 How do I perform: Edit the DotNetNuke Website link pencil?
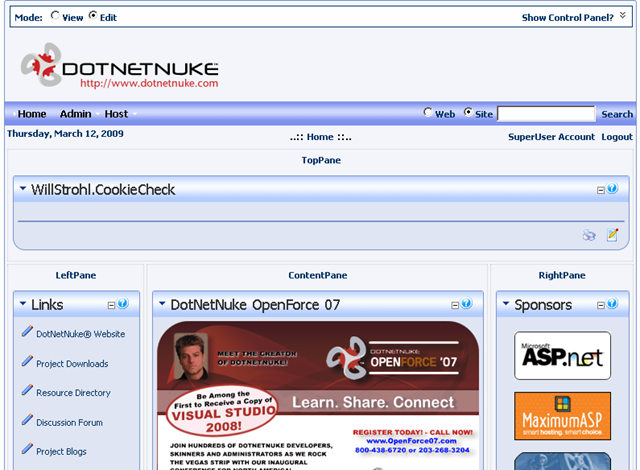coord(27,331)
